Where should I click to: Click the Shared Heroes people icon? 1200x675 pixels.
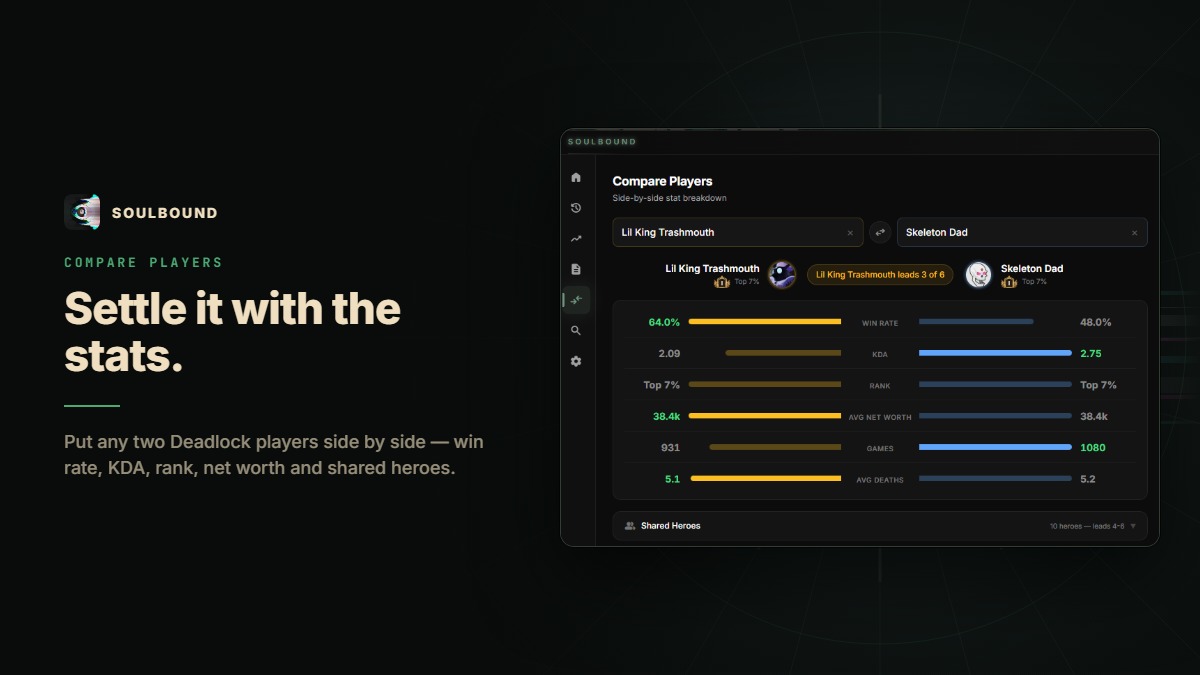630,526
